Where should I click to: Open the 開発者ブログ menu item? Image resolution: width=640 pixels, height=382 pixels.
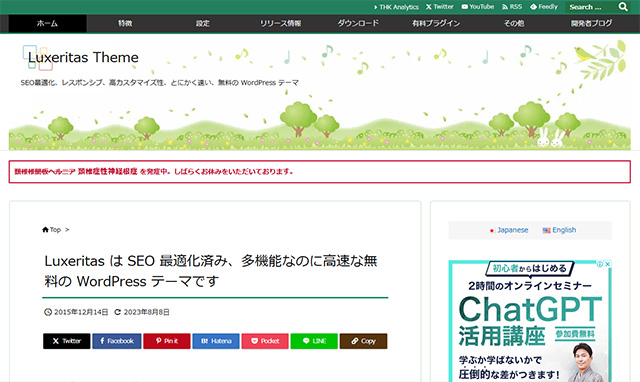click(591, 24)
